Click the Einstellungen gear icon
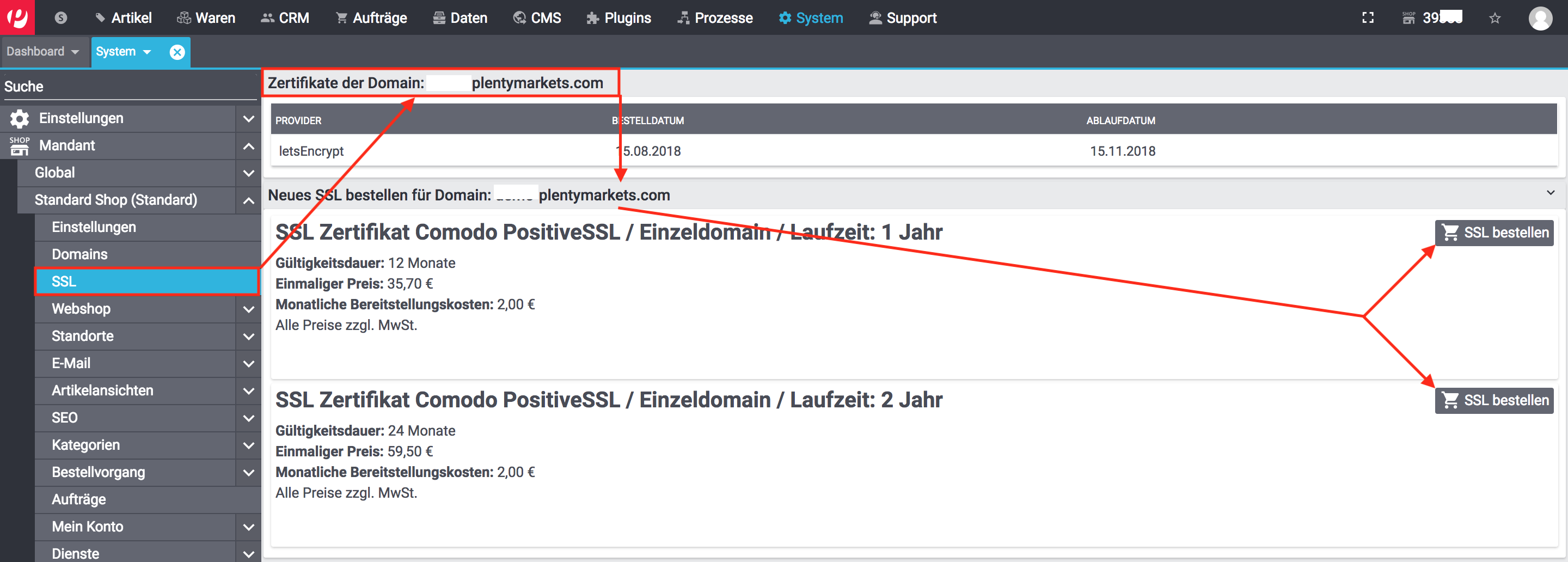 point(20,119)
